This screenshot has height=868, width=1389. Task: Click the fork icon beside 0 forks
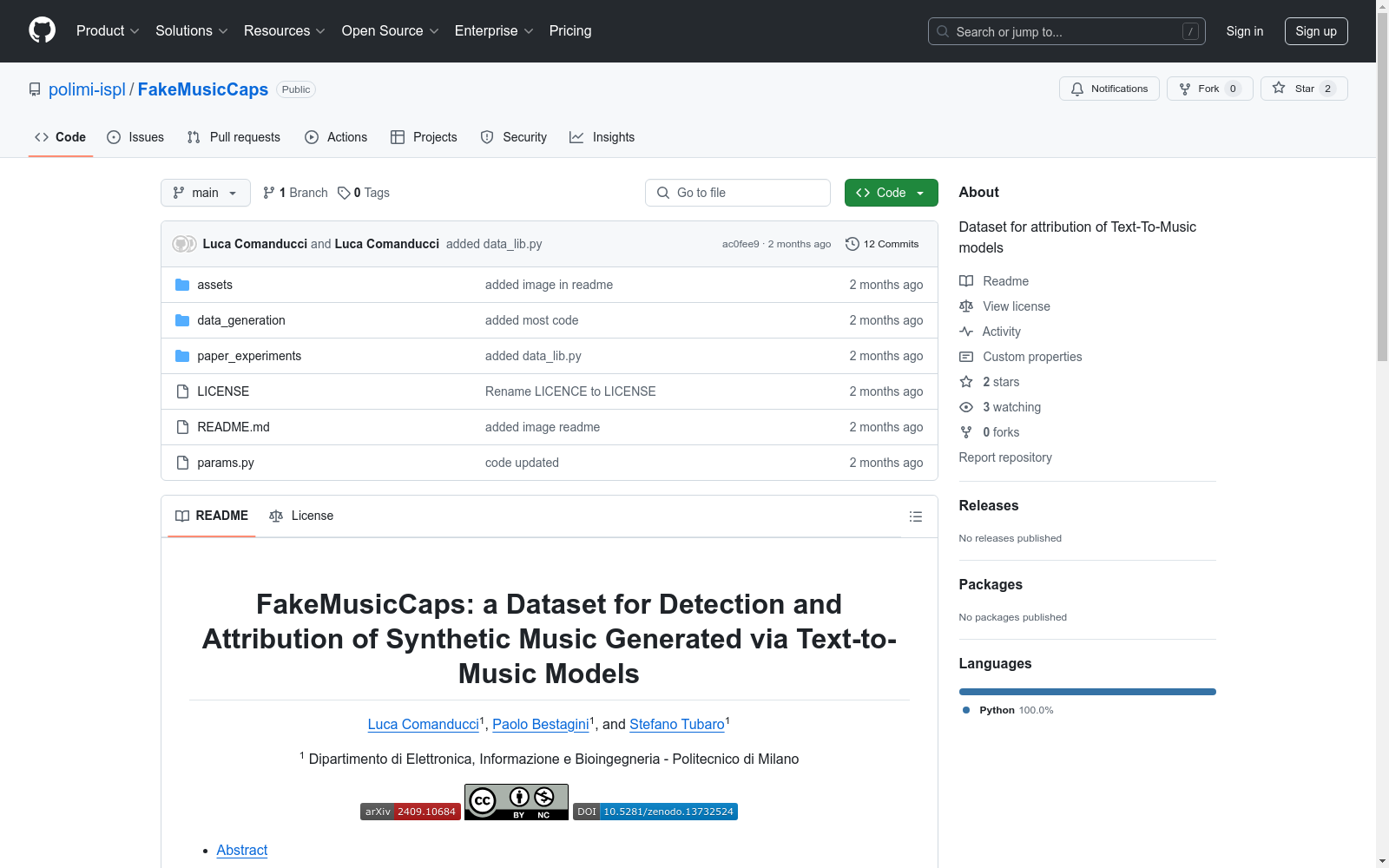(x=966, y=432)
